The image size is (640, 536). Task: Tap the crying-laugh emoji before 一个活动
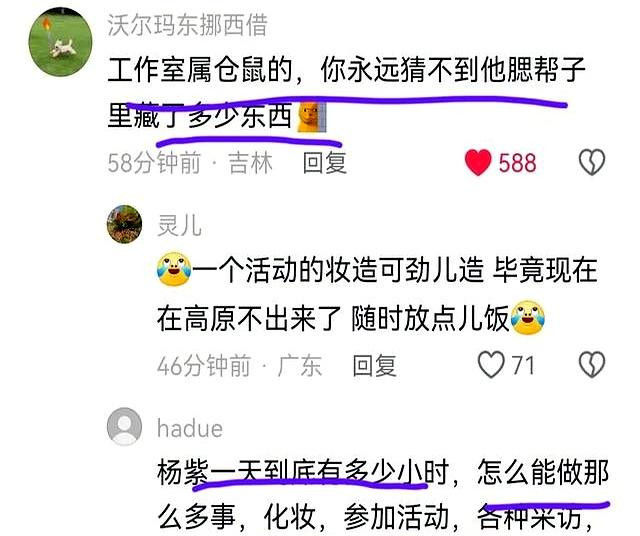(x=174, y=269)
